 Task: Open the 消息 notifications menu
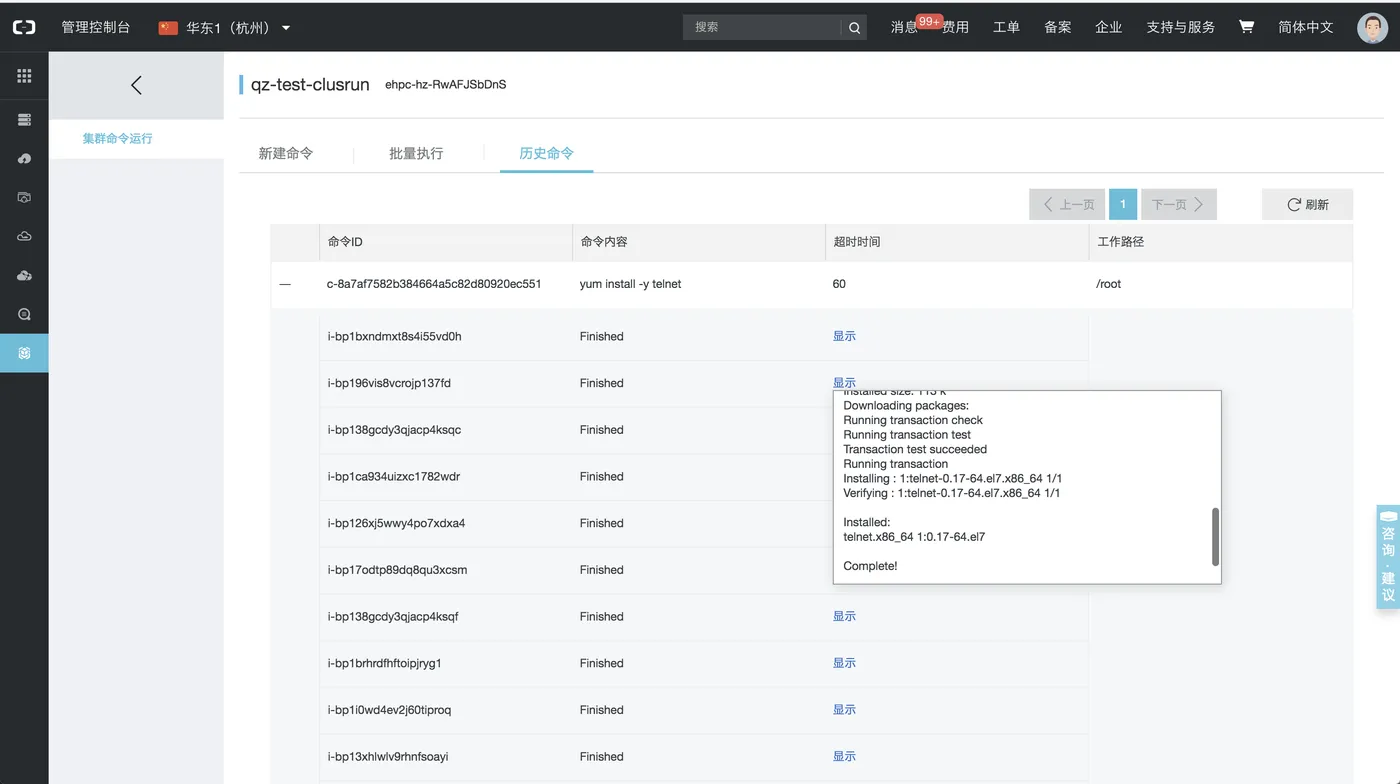(x=904, y=27)
